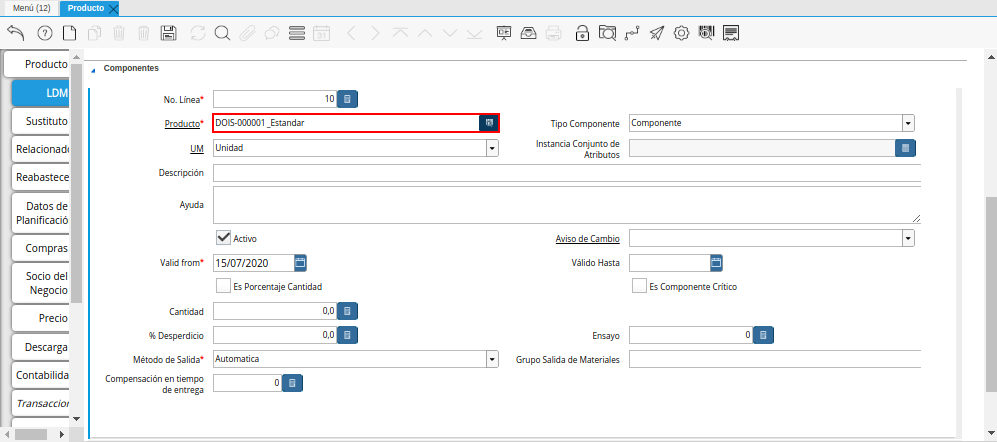Open the Método de Salida dropdown
The image size is (997, 442).
pyautogui.click(x=492, y=359)
